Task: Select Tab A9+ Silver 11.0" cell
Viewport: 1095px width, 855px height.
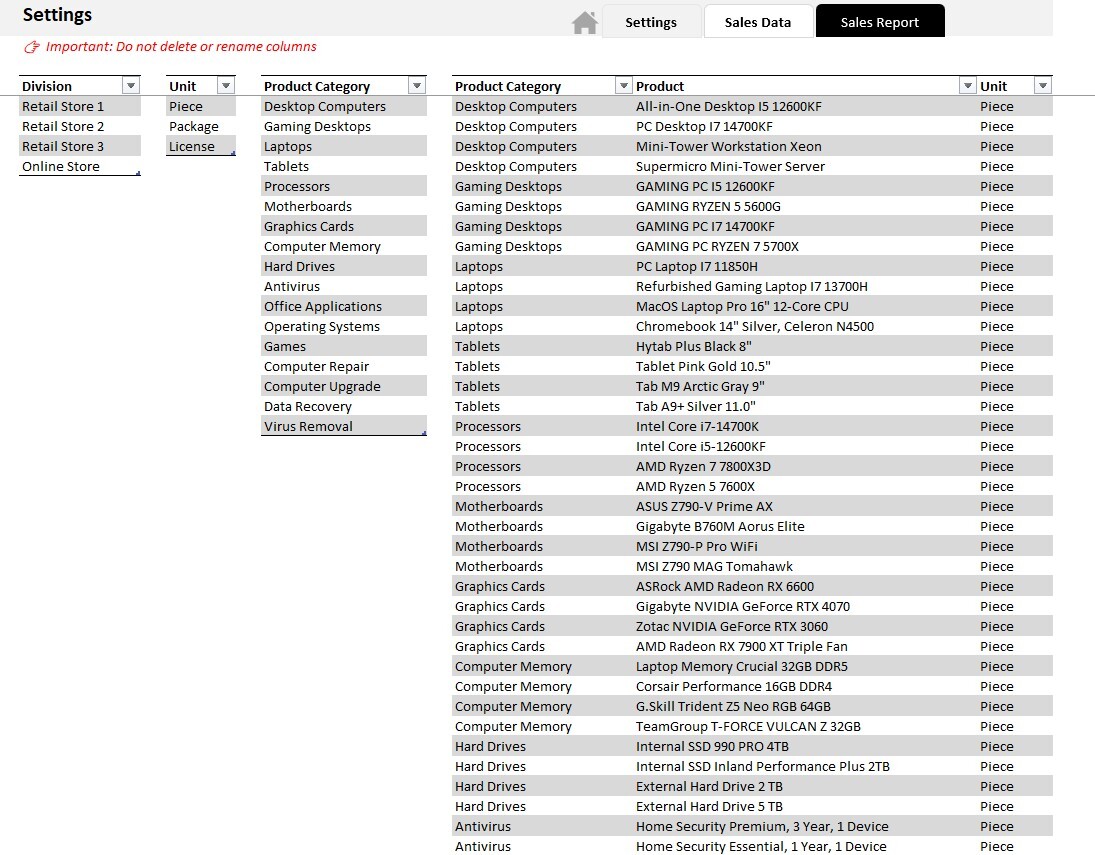Action: [804, 407]
